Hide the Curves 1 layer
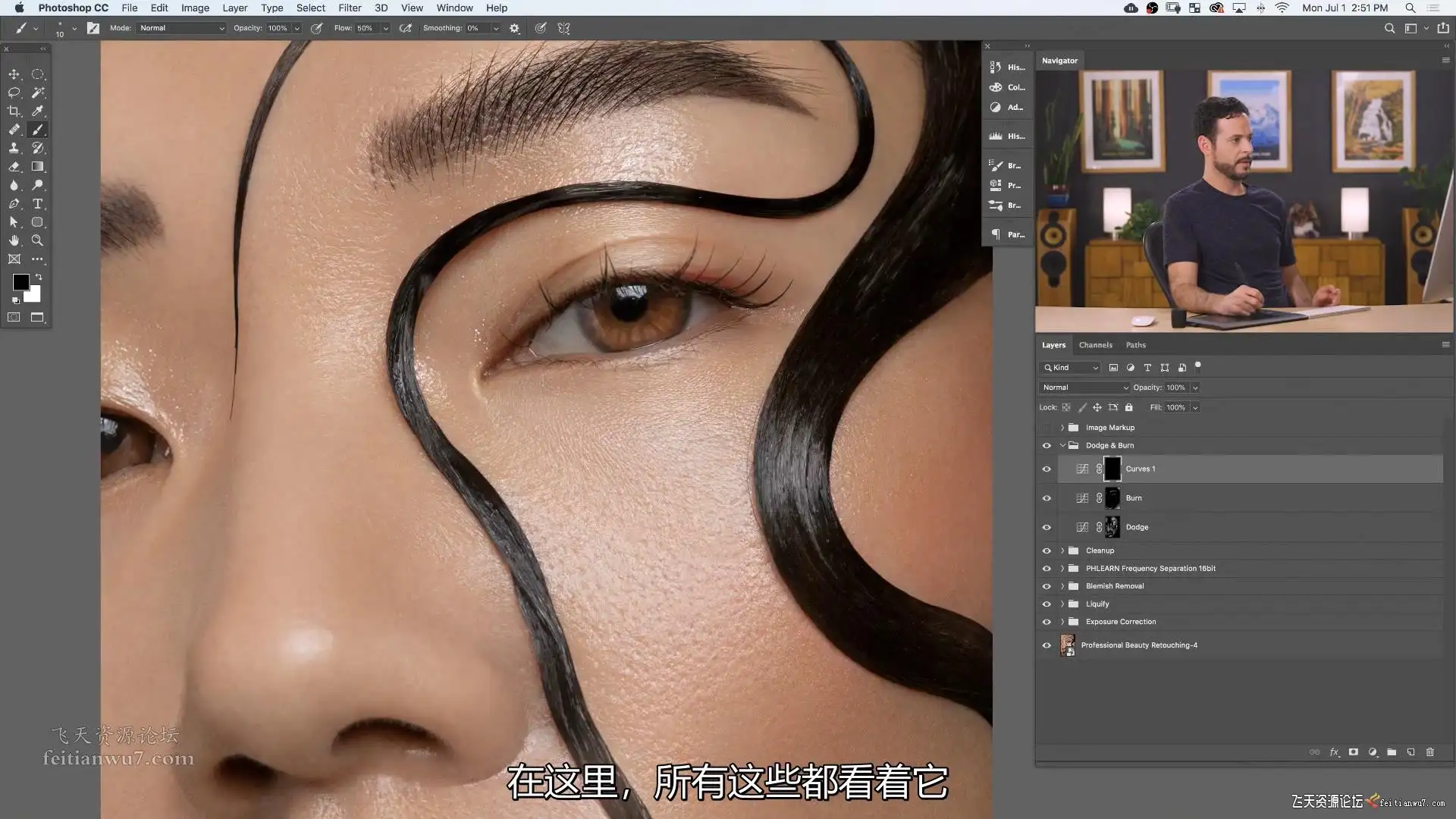Image resolution: width=1456 pixels, height=819 pixels. [x=1046, y=469]
